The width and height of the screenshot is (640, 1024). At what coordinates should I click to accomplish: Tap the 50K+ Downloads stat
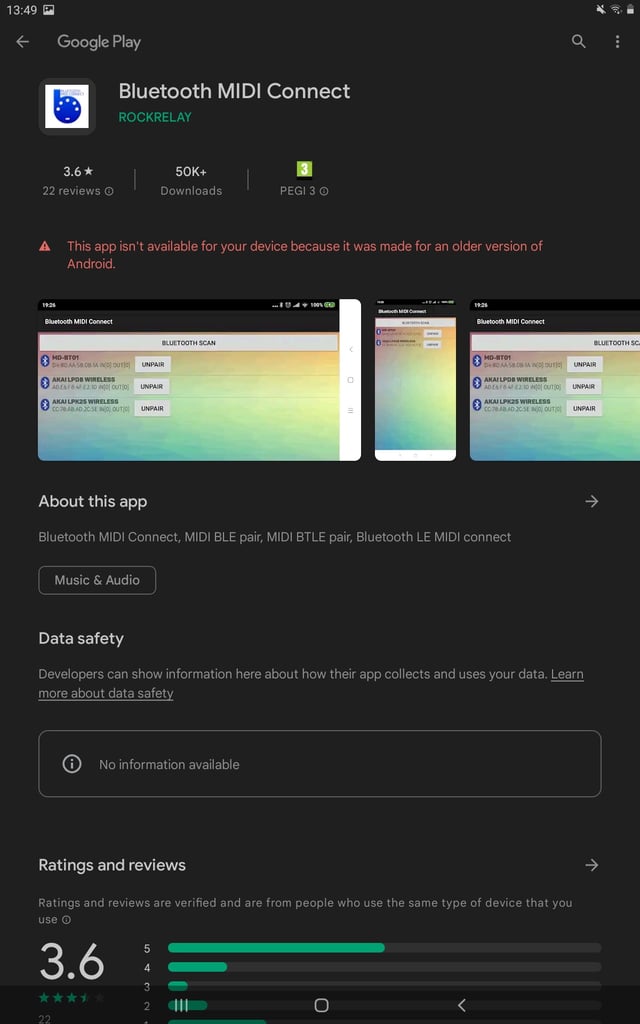click(191, 180)
